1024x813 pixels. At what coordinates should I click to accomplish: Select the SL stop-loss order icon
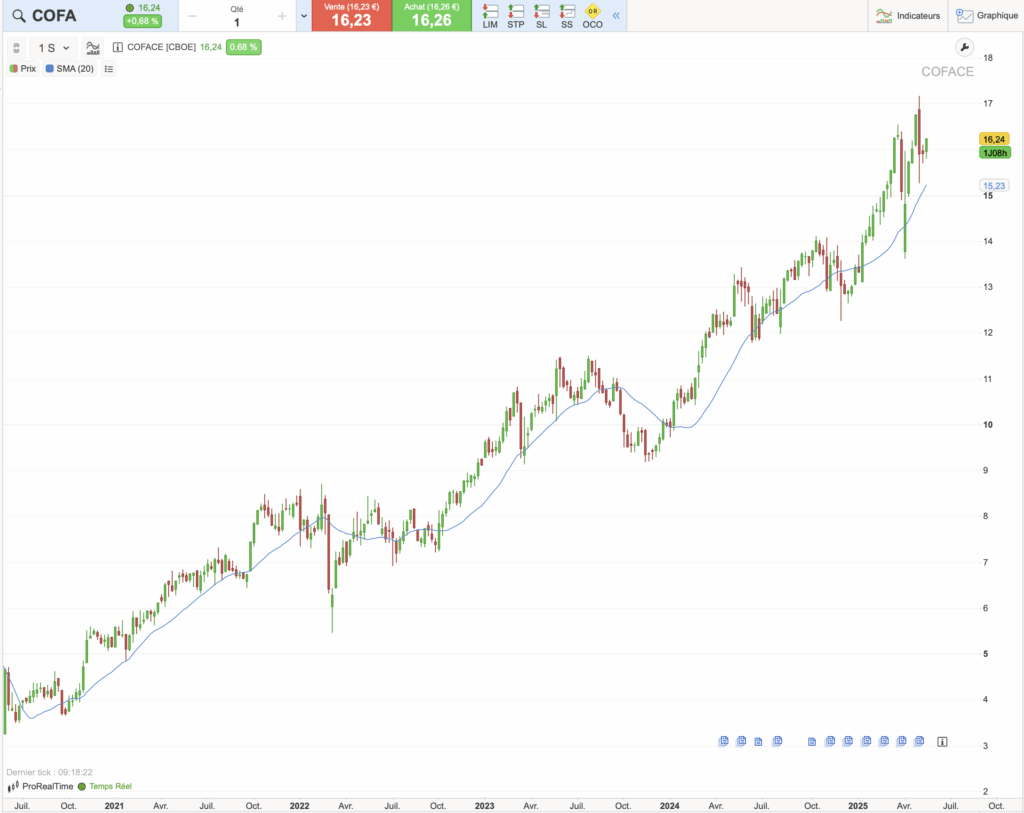tap(541, 16)
